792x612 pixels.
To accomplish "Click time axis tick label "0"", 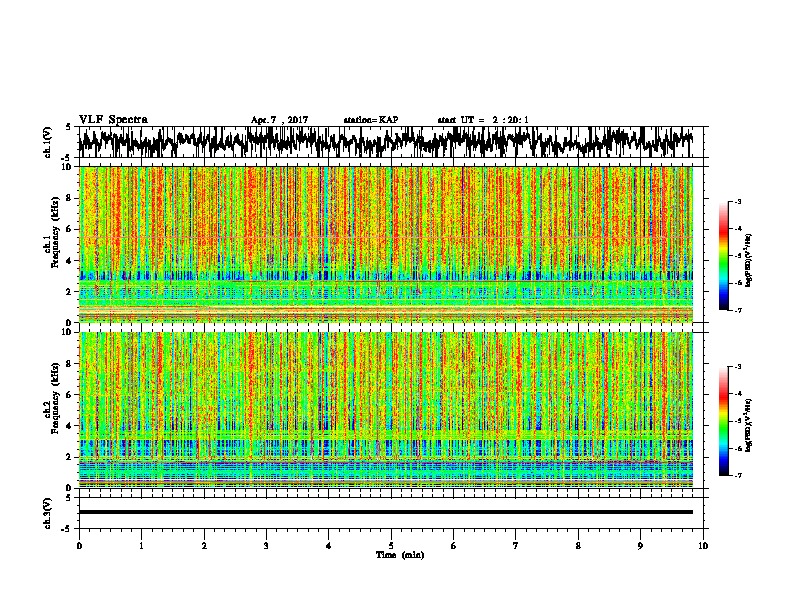I will (79, 545).
